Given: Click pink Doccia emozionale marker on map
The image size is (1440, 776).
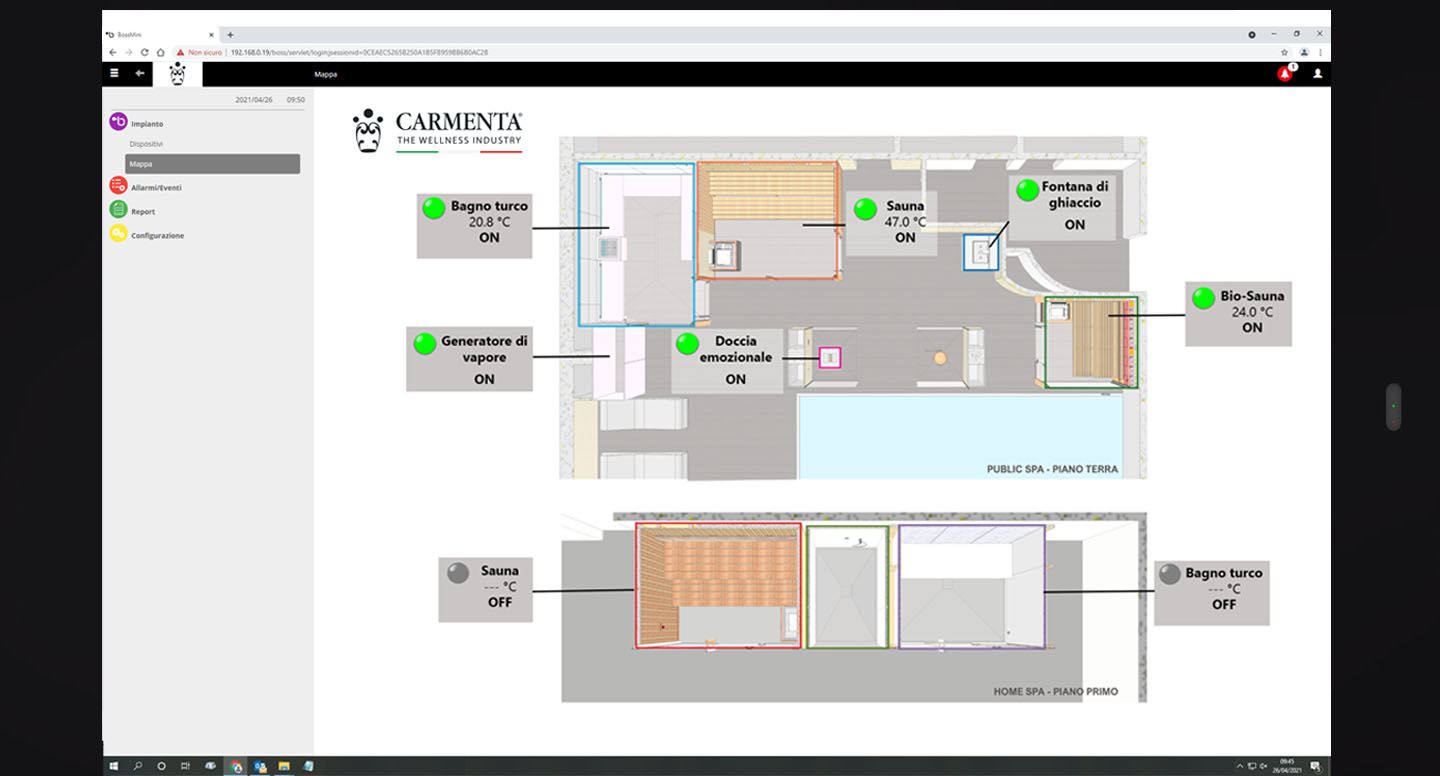Looking at the screenshot, I should point(829,357).
